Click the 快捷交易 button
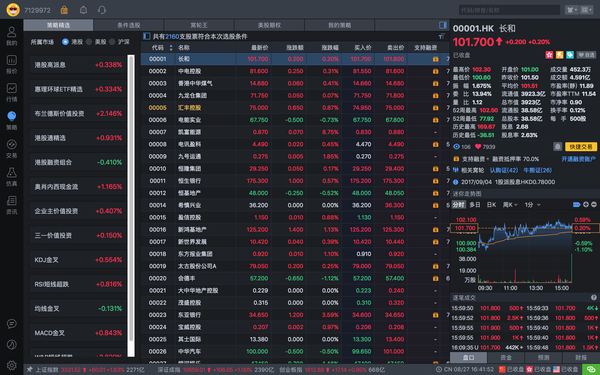600x375 pixels. tap(581, 147)
